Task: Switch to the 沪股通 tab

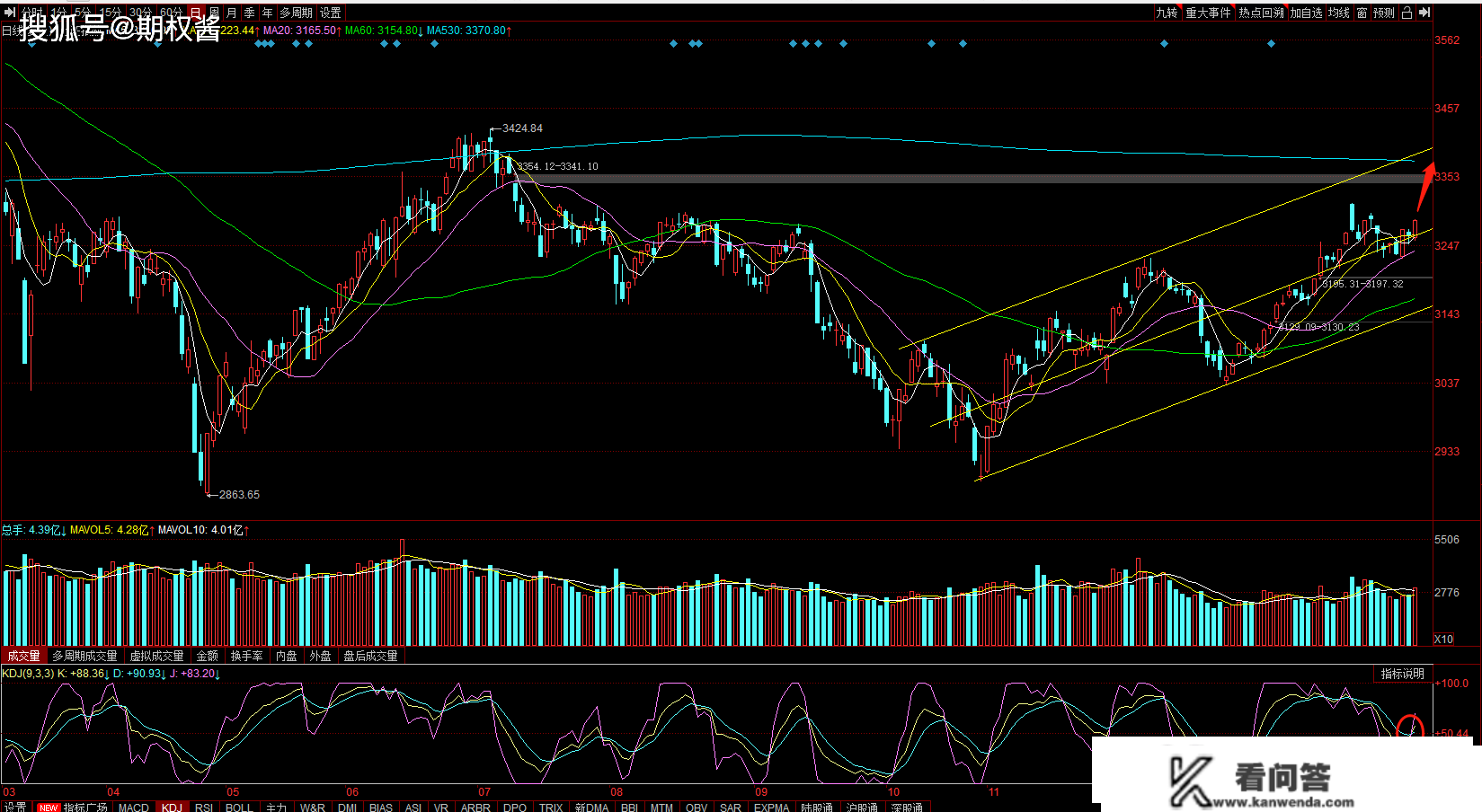Action: coord(862,808)
